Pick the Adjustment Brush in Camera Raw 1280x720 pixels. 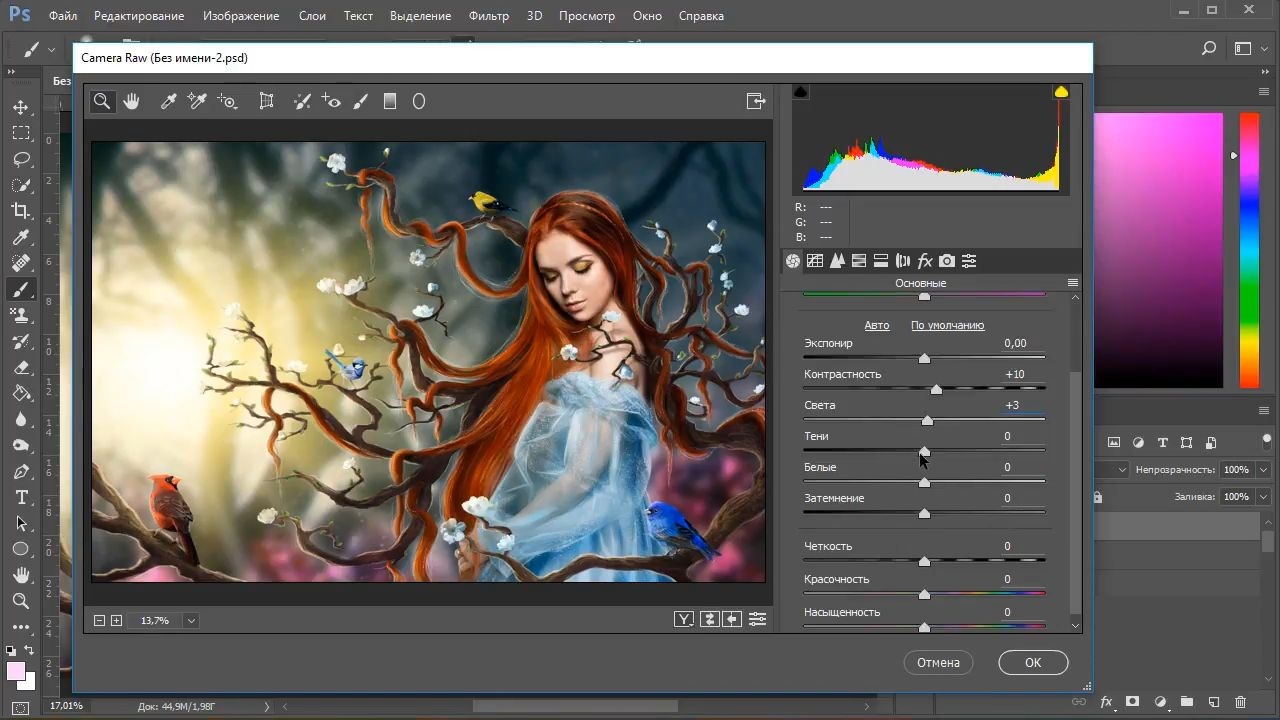pyautogui.click(x=361, y=101)
